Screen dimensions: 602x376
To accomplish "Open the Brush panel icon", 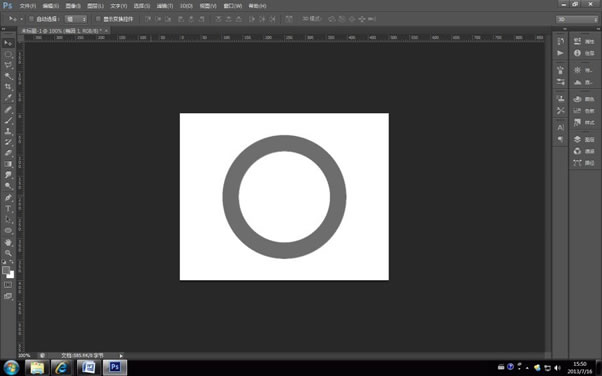I will click(x=561, y=70).
